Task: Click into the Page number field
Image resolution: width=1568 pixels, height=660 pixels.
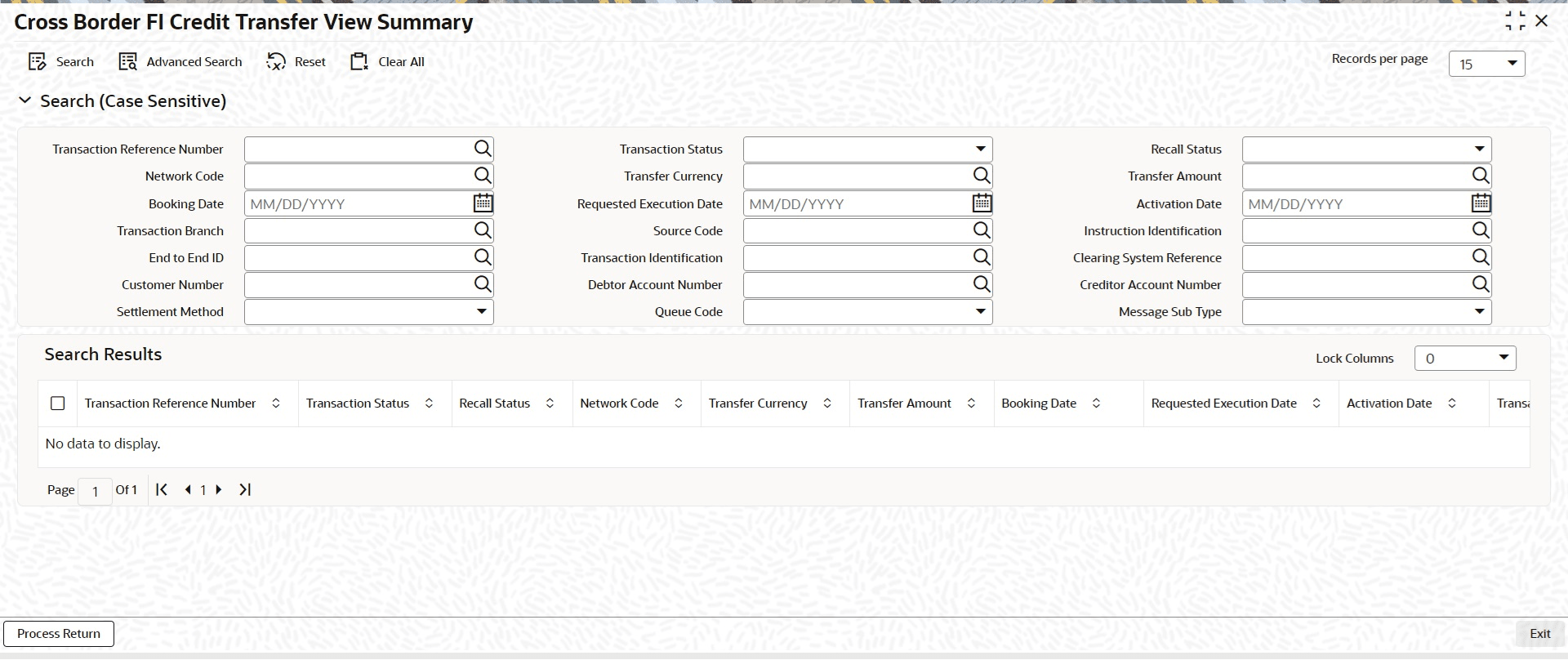Action: point(95,491)
